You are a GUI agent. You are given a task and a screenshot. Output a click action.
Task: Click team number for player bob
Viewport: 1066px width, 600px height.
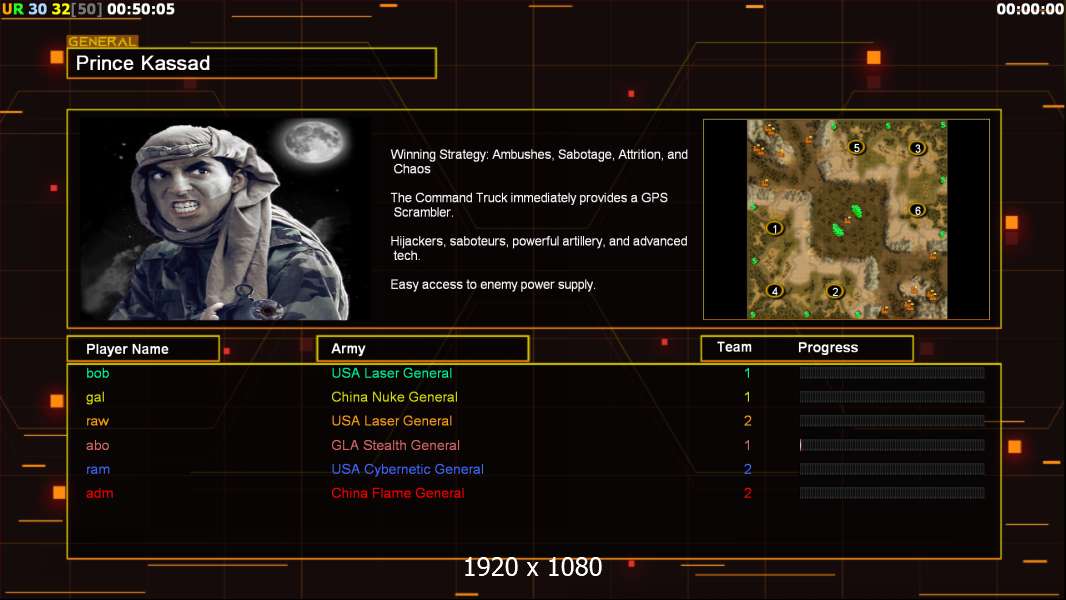[x=747, y=373]
